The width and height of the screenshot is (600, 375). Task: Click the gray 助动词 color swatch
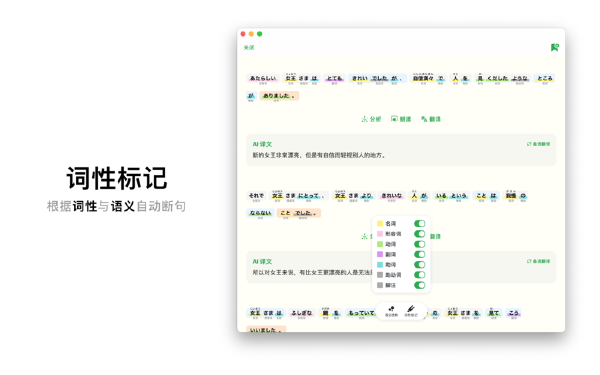tap(380, 275)
